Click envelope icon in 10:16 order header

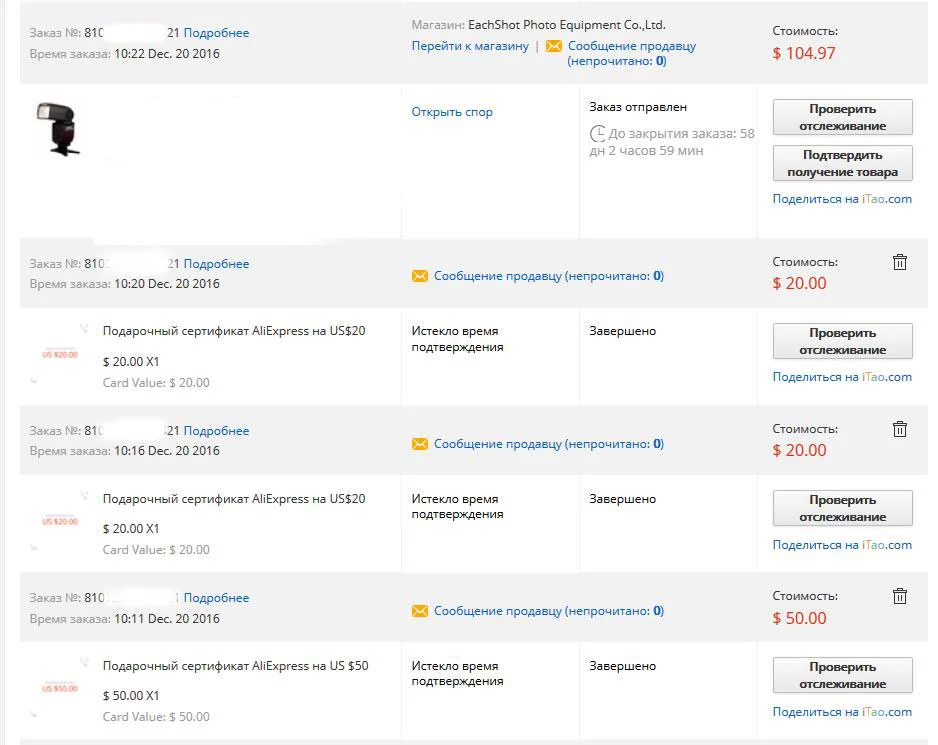[x=420, y=444]
